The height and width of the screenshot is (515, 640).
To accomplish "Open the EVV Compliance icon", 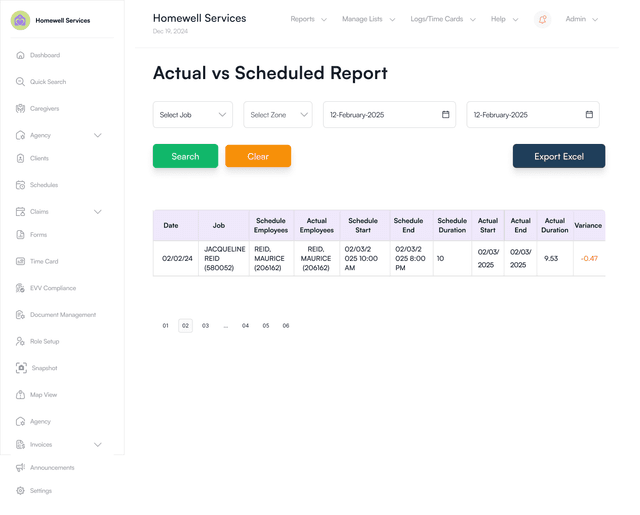I will (20, 288).
